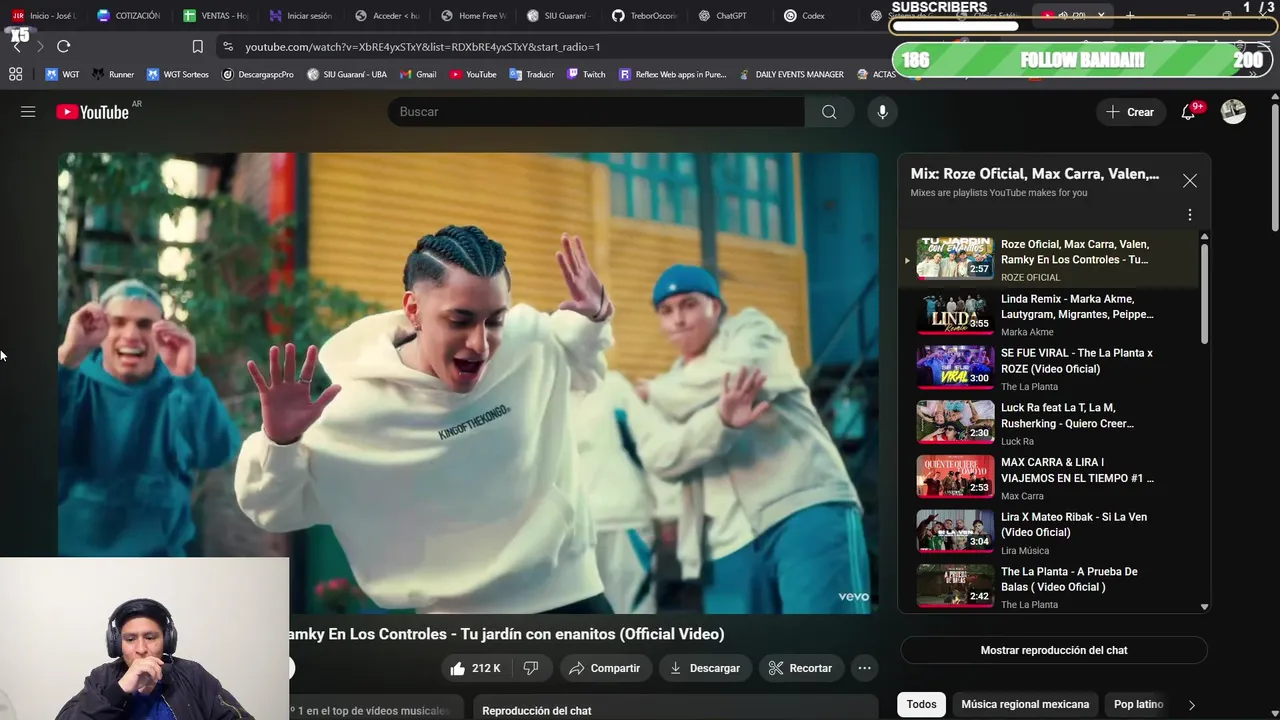Viewport: 1280px width, 720px height.
Task: Open the DescargaspcPro bookmark
Action: [x=258, y=74]
